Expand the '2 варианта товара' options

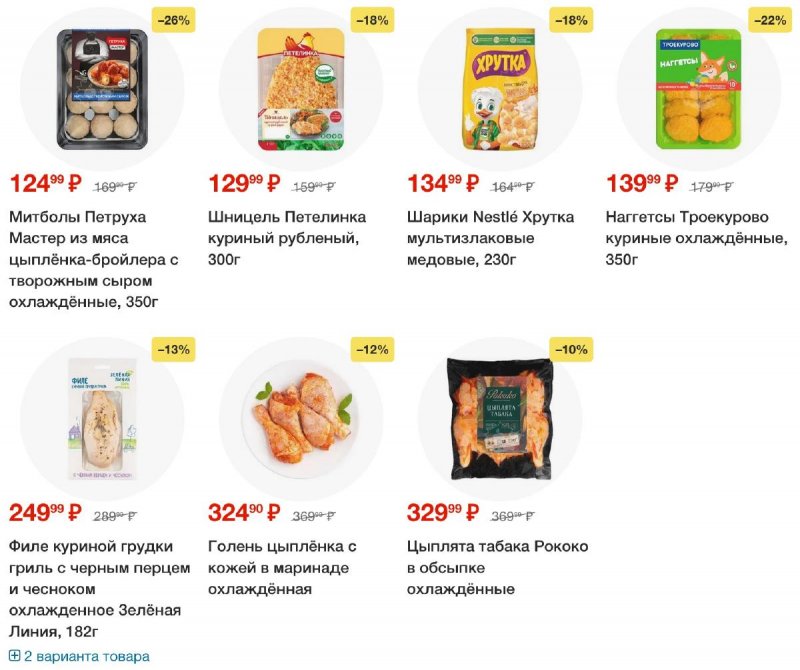pyautogui.click(x=86, y=656)
